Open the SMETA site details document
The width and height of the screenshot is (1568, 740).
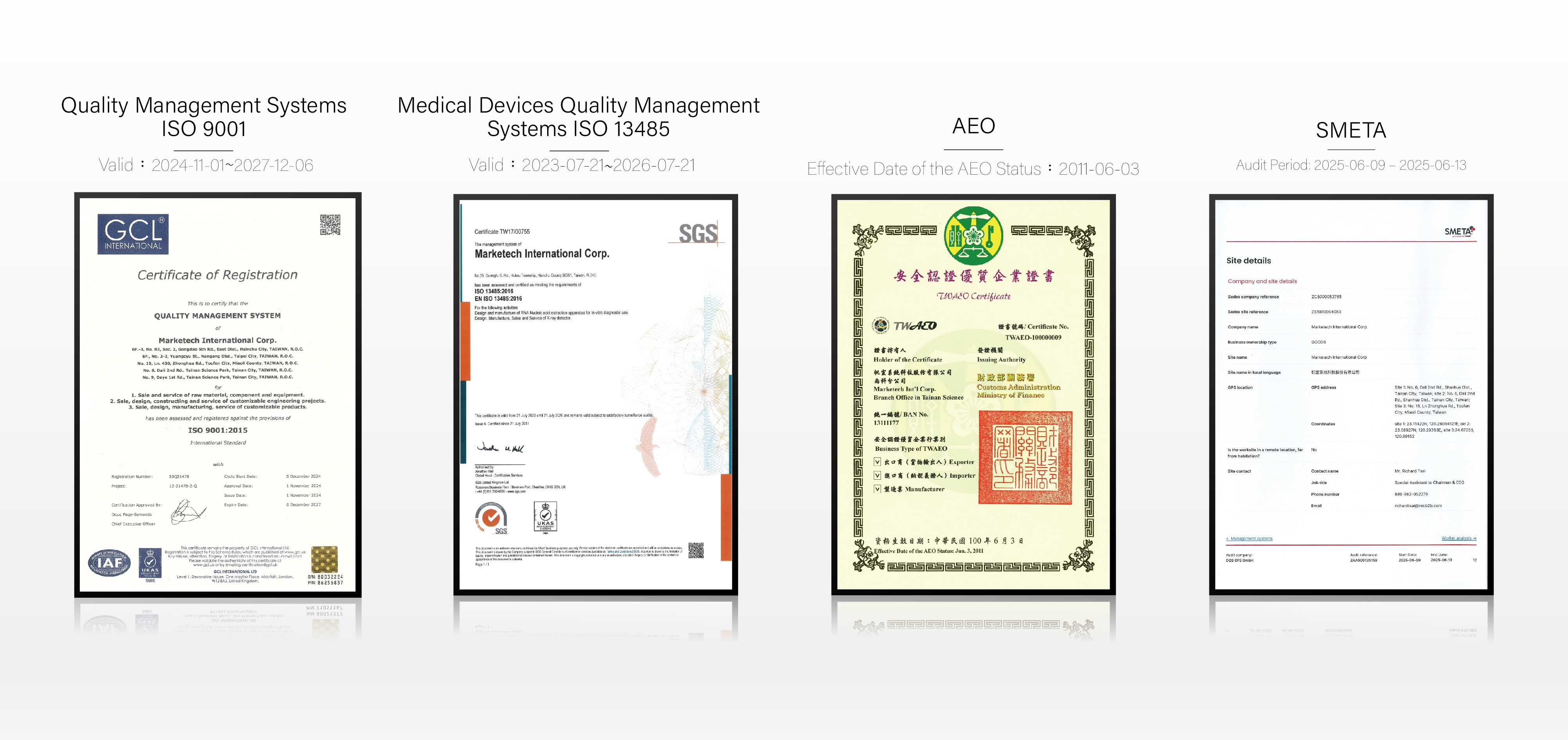1351,394
